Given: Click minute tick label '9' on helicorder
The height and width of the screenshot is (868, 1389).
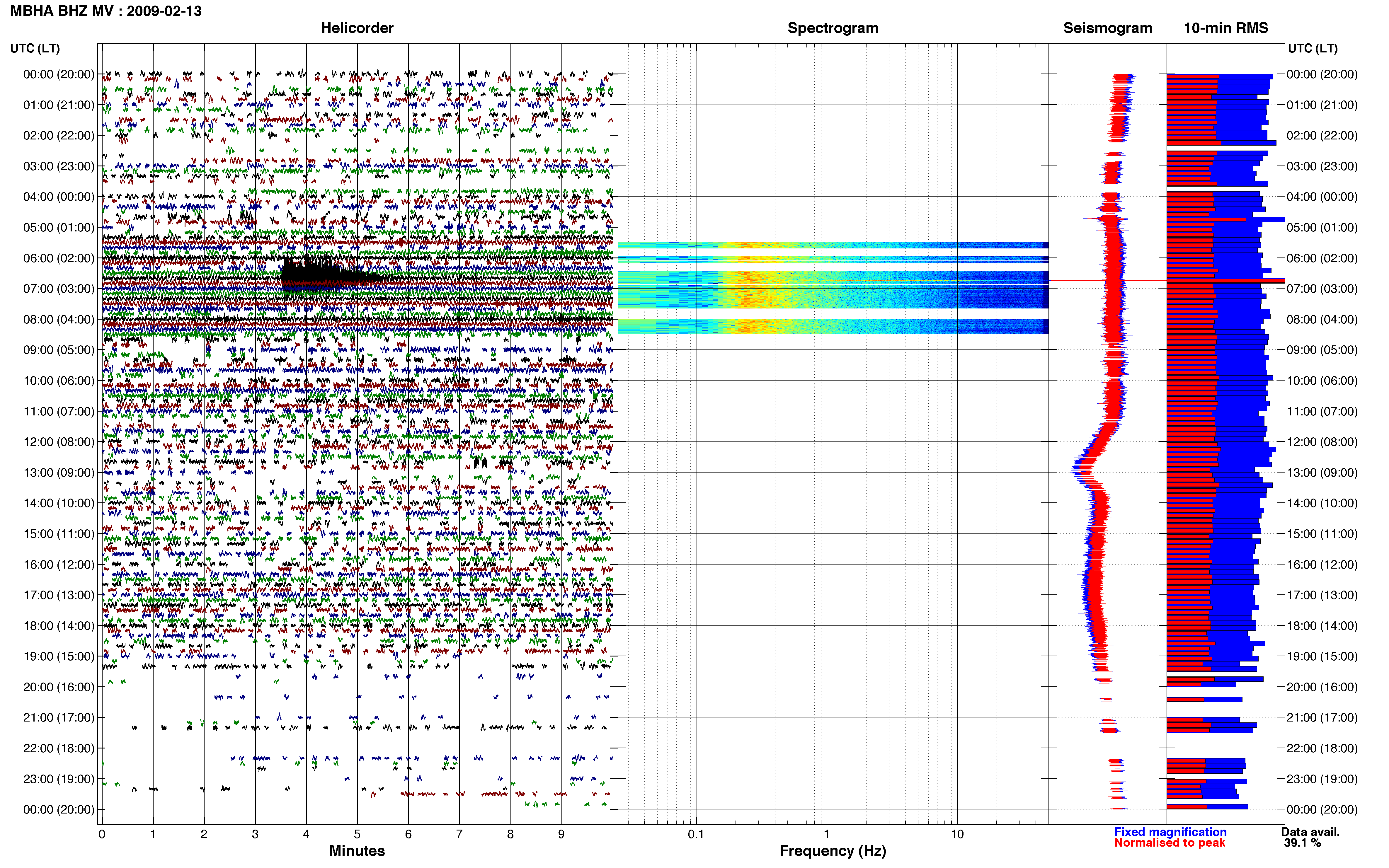Looking at the screenshot, I should pos(561,834).
